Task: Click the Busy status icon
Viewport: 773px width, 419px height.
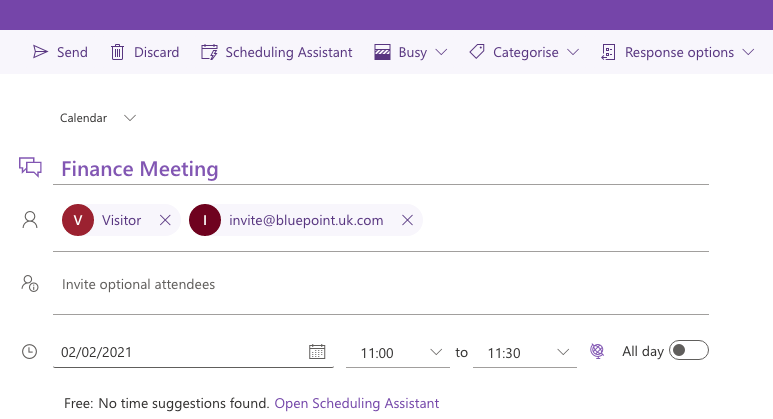Action: (x=382, y=52)
